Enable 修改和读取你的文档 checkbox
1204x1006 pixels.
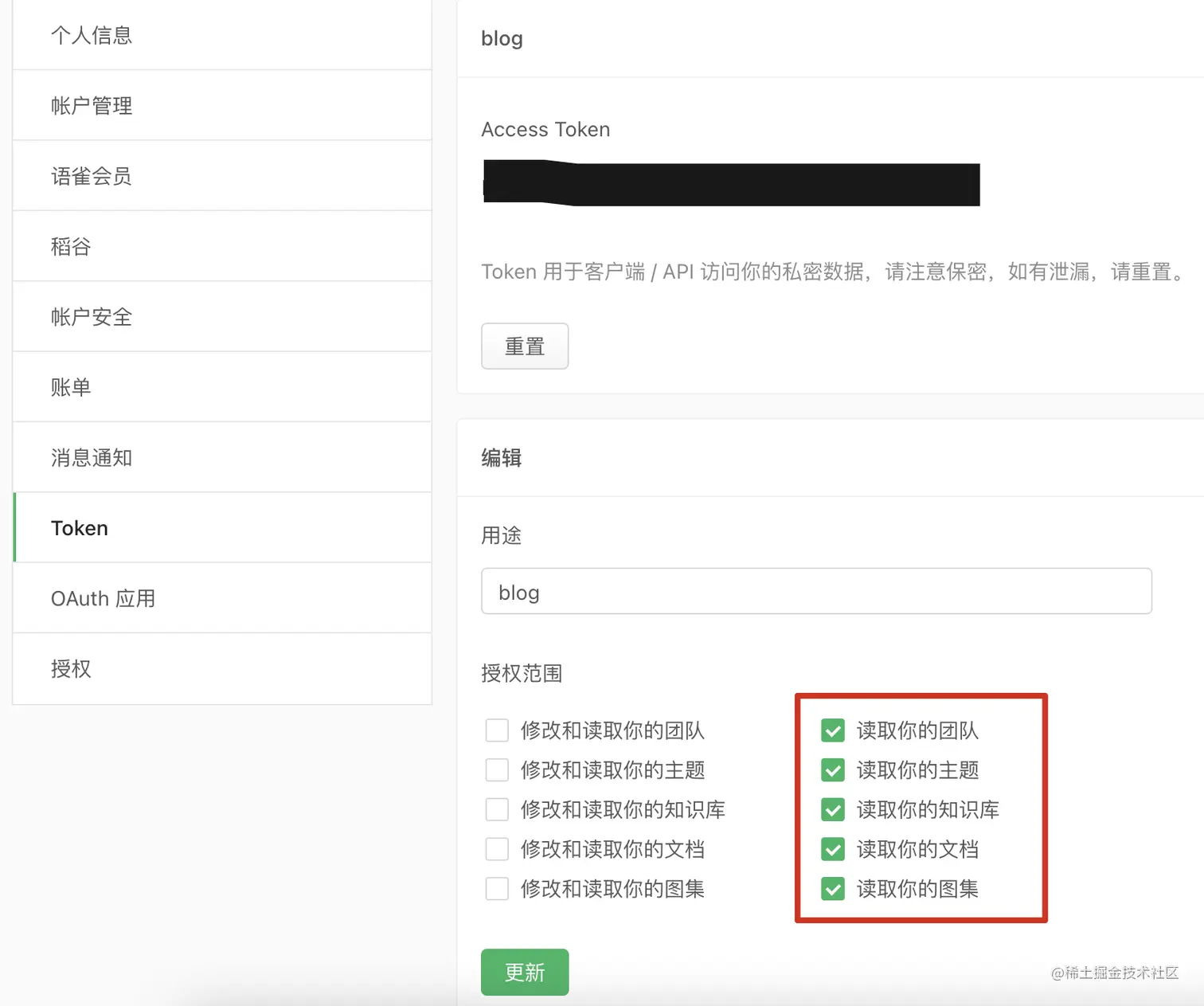(x=497, y=849)
